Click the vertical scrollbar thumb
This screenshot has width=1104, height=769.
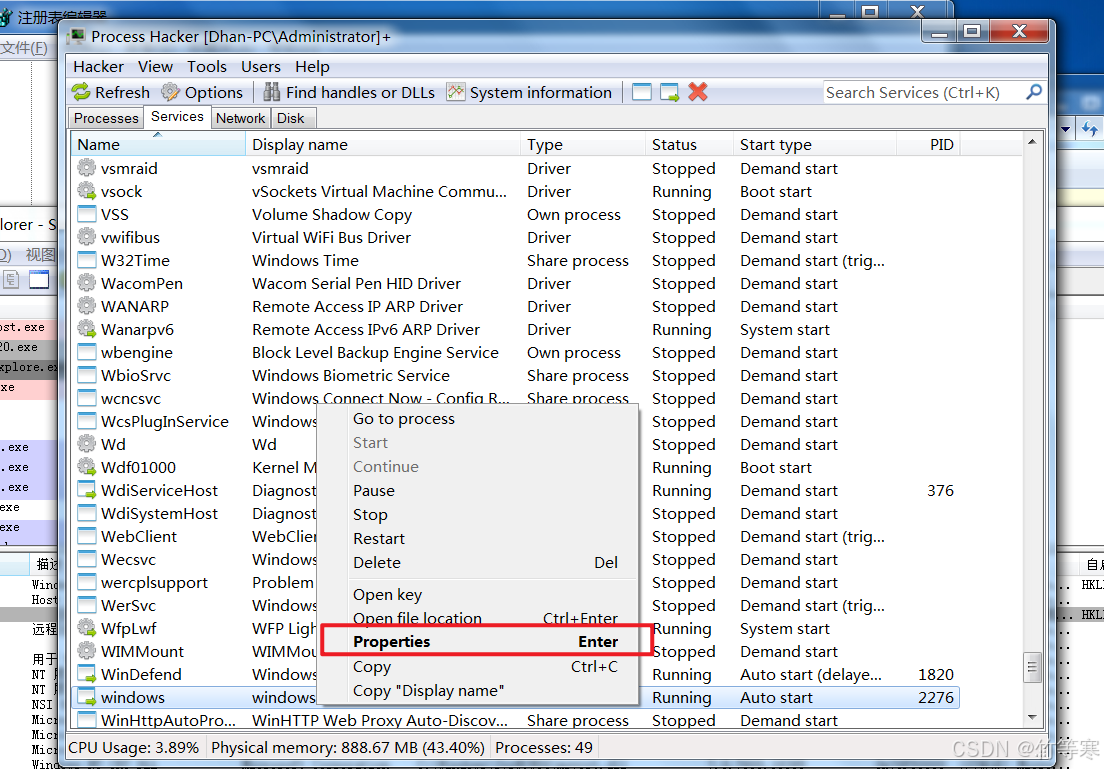(x=1031, y=666)
